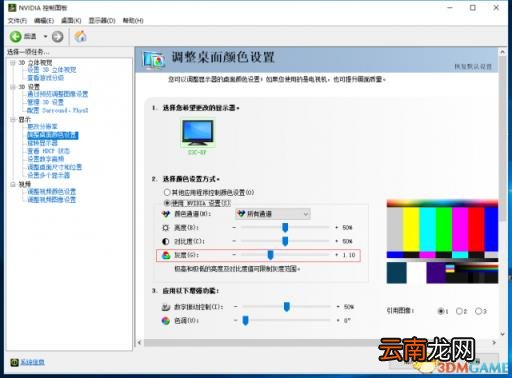Open the 文件(F) menu
Image resolution: width=512 pixels, height=378 pixels.
click(17, 21)
